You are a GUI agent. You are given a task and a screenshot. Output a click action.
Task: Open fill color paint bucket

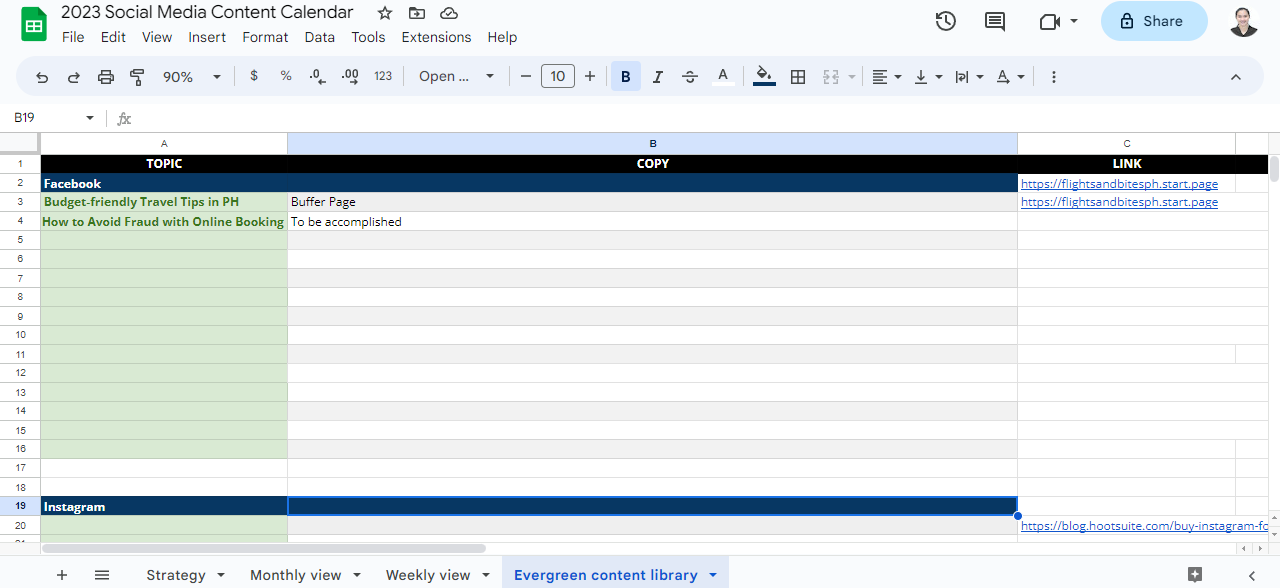(765, 76)
